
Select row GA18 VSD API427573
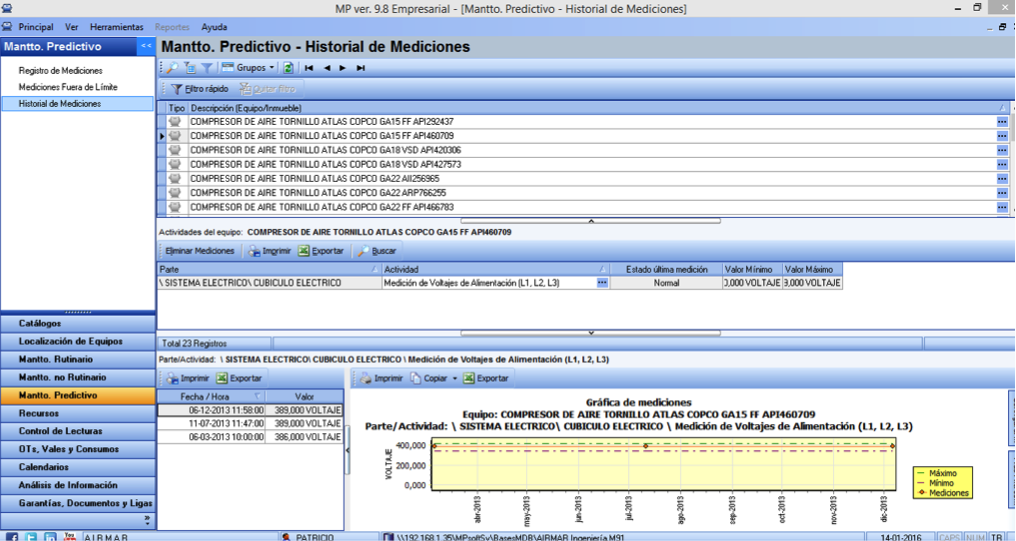(583, 165)
